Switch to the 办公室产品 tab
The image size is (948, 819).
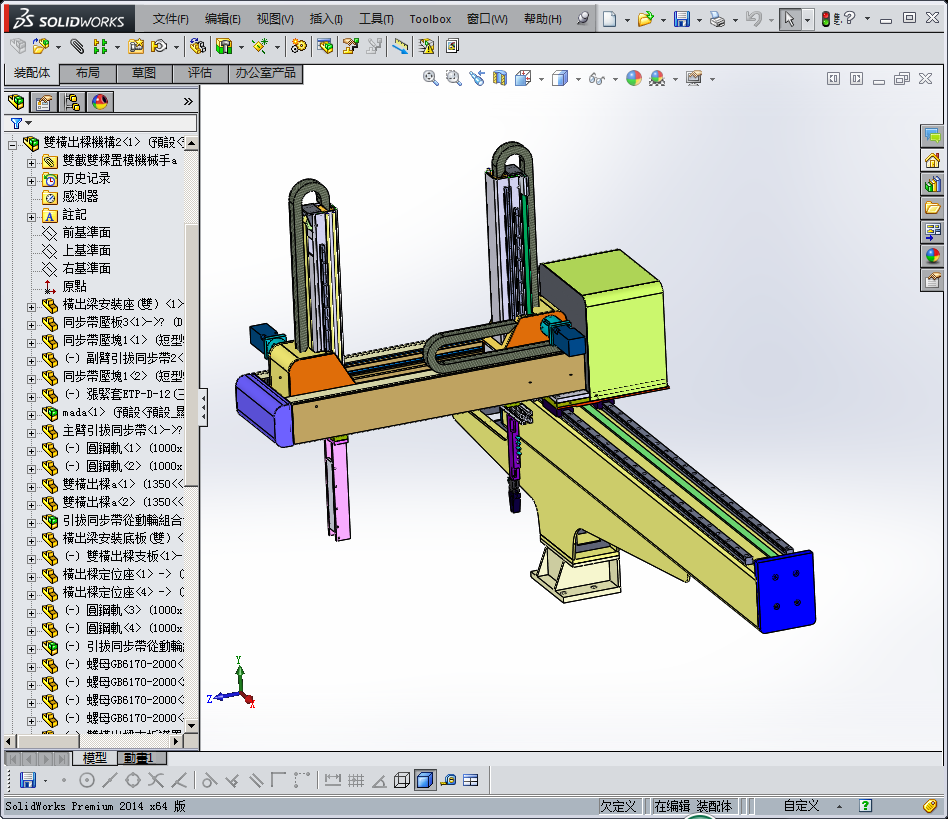(265, 73)
